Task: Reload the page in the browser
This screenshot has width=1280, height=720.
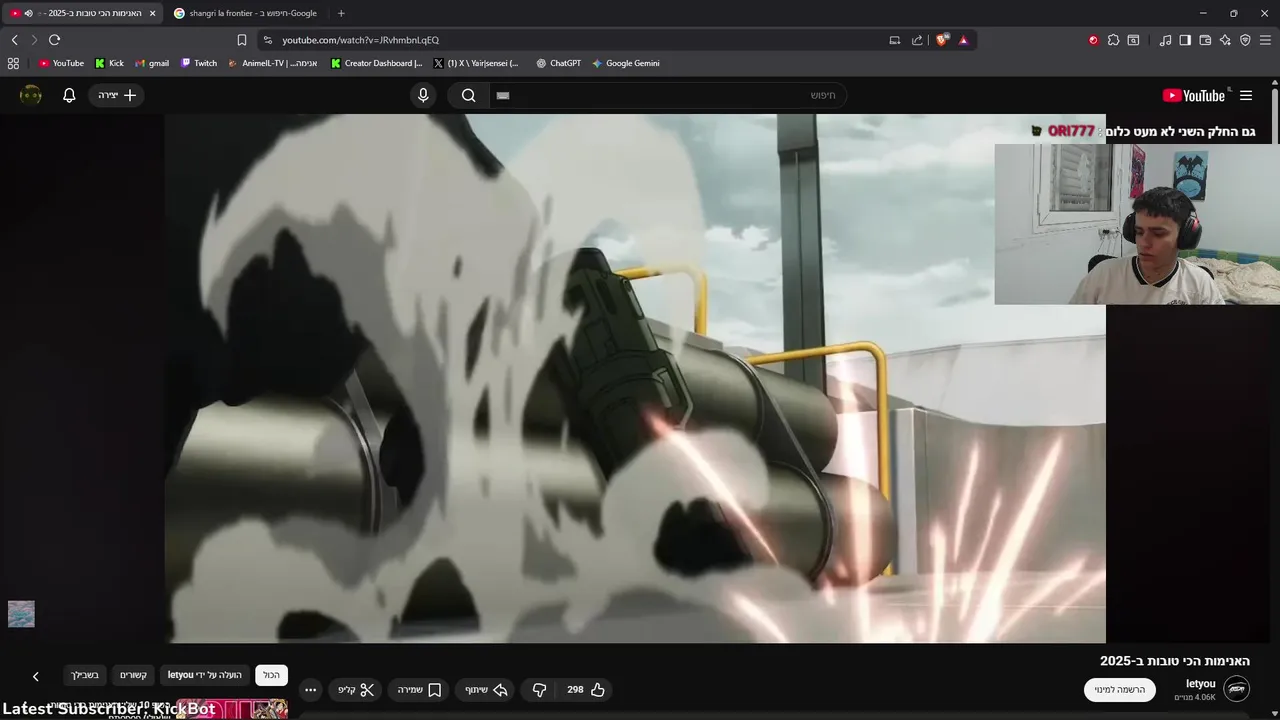Action: click(54, 40)
